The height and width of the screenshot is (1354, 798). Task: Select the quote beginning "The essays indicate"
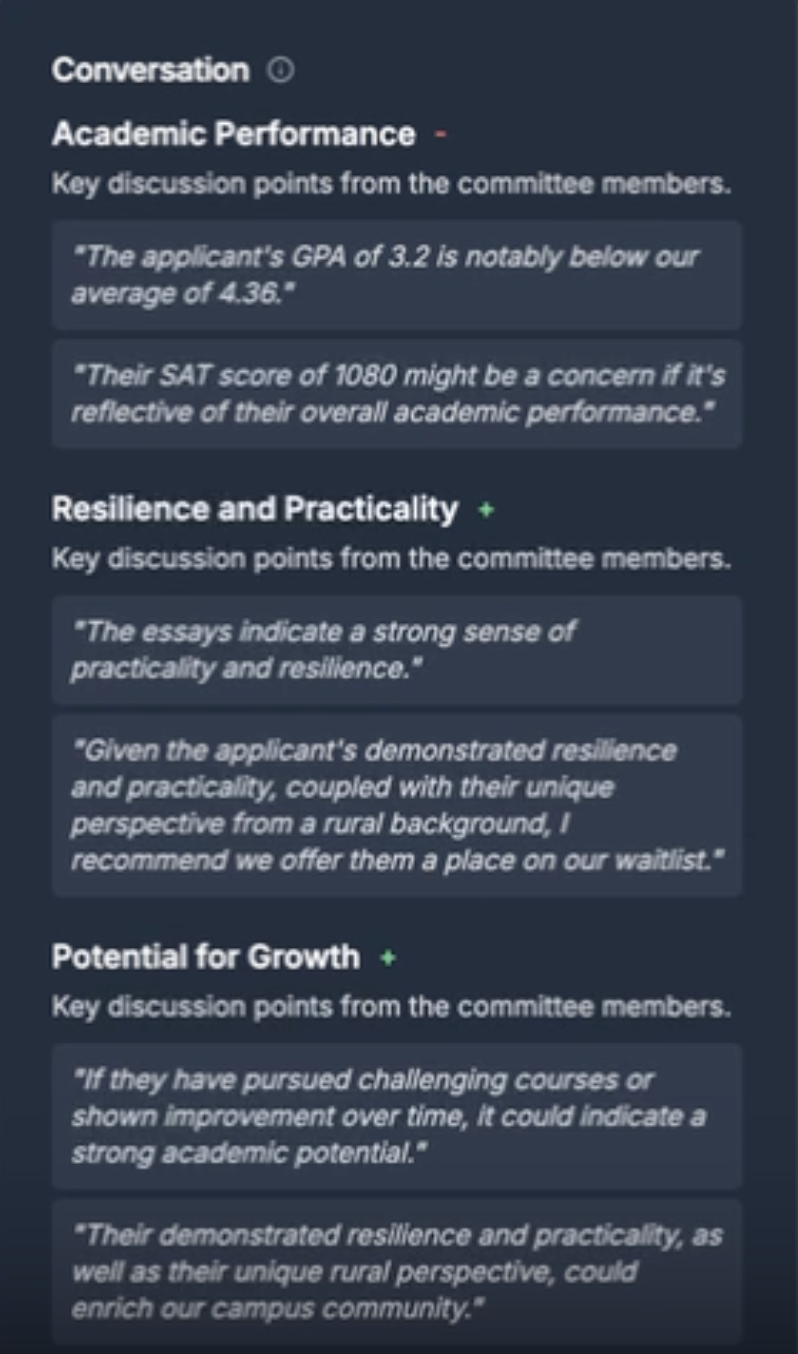tap(396, 650)
